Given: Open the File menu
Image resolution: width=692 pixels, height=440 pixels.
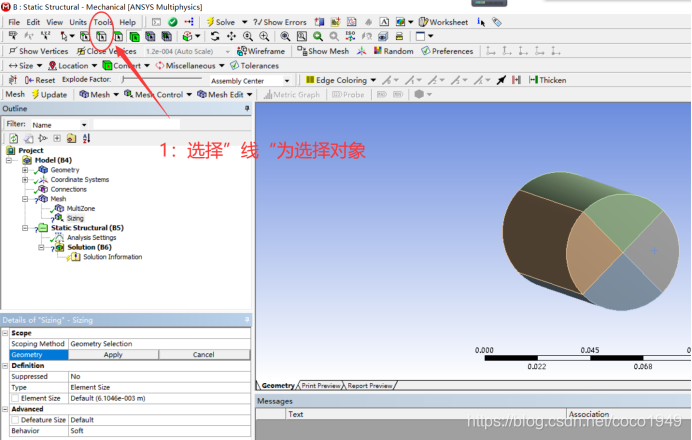Looking at the screenshot, I should [14, 22].
